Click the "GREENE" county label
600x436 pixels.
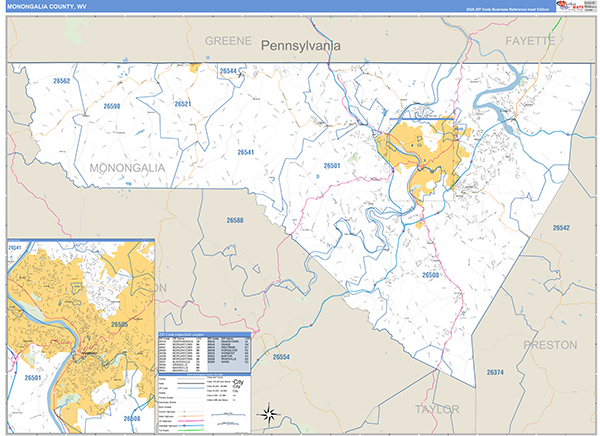click(228, 41)
